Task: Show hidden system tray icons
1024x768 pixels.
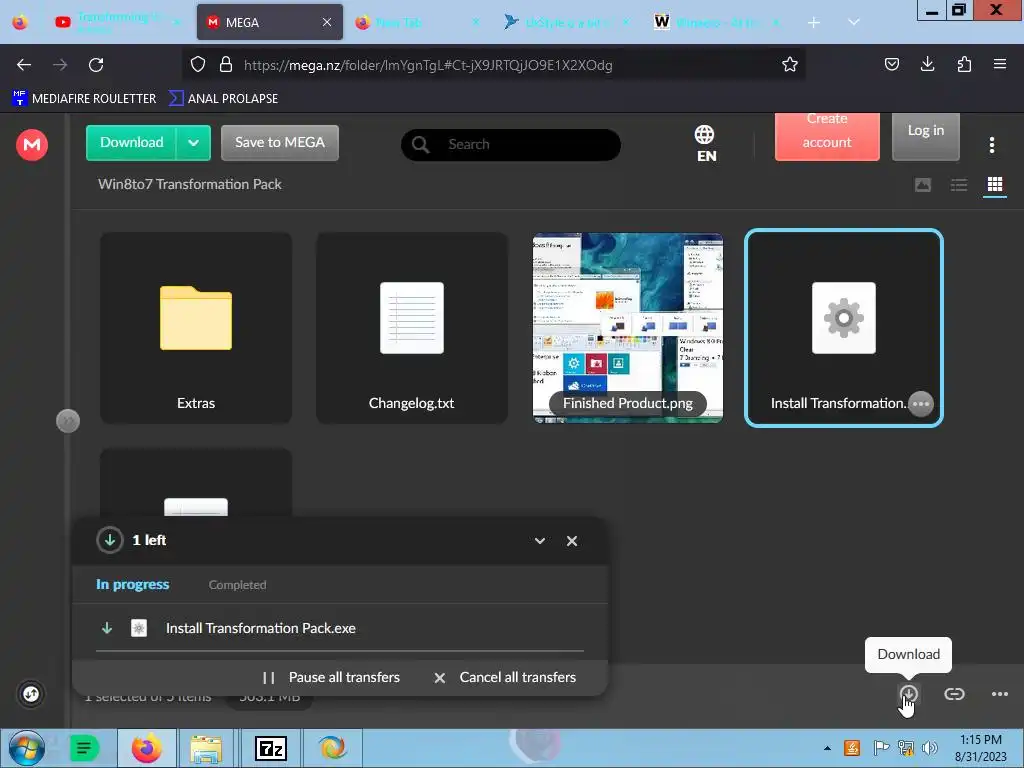Action: coord(827,748)
